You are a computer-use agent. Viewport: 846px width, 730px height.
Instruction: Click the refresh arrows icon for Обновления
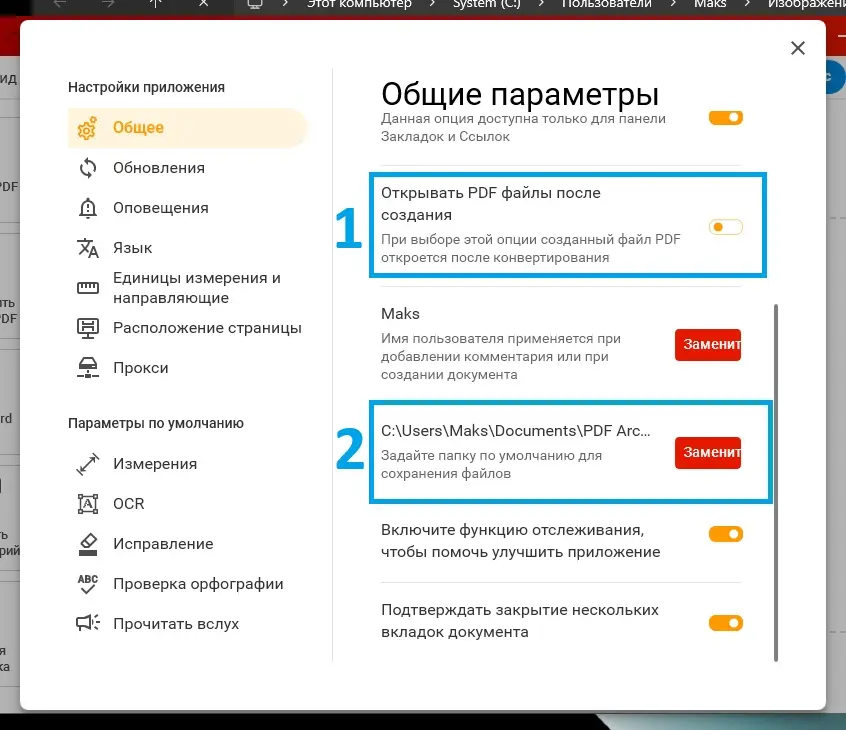[88, 168]
